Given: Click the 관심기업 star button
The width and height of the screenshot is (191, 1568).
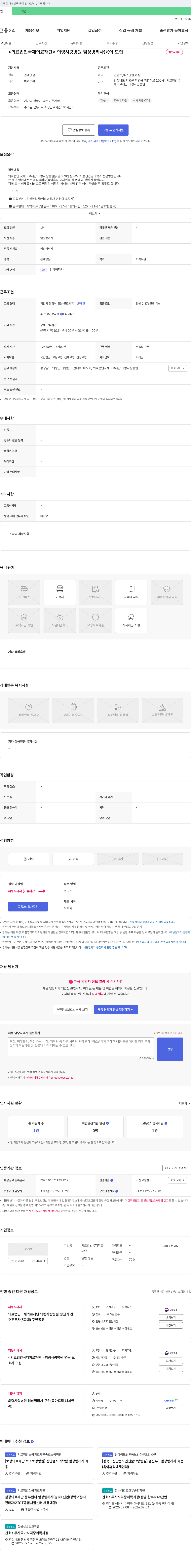Looking at the screenshot, I should coord(18,1261).
